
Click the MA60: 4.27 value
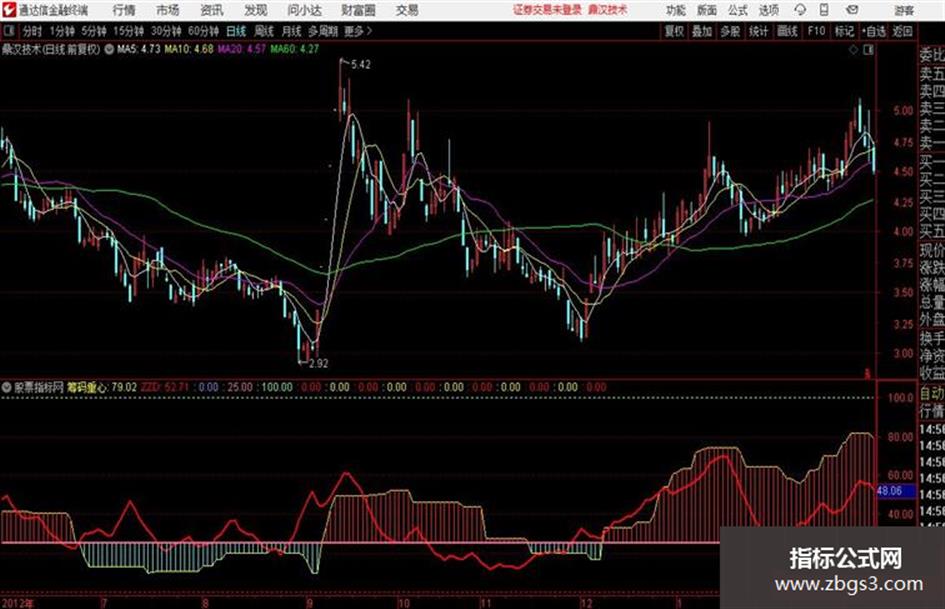point(294,49)
